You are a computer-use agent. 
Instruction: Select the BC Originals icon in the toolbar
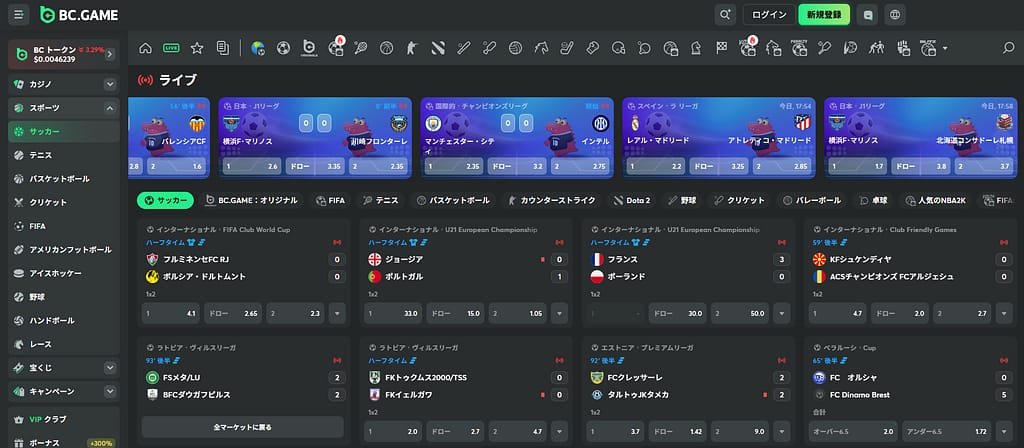(x=310, y=48)
